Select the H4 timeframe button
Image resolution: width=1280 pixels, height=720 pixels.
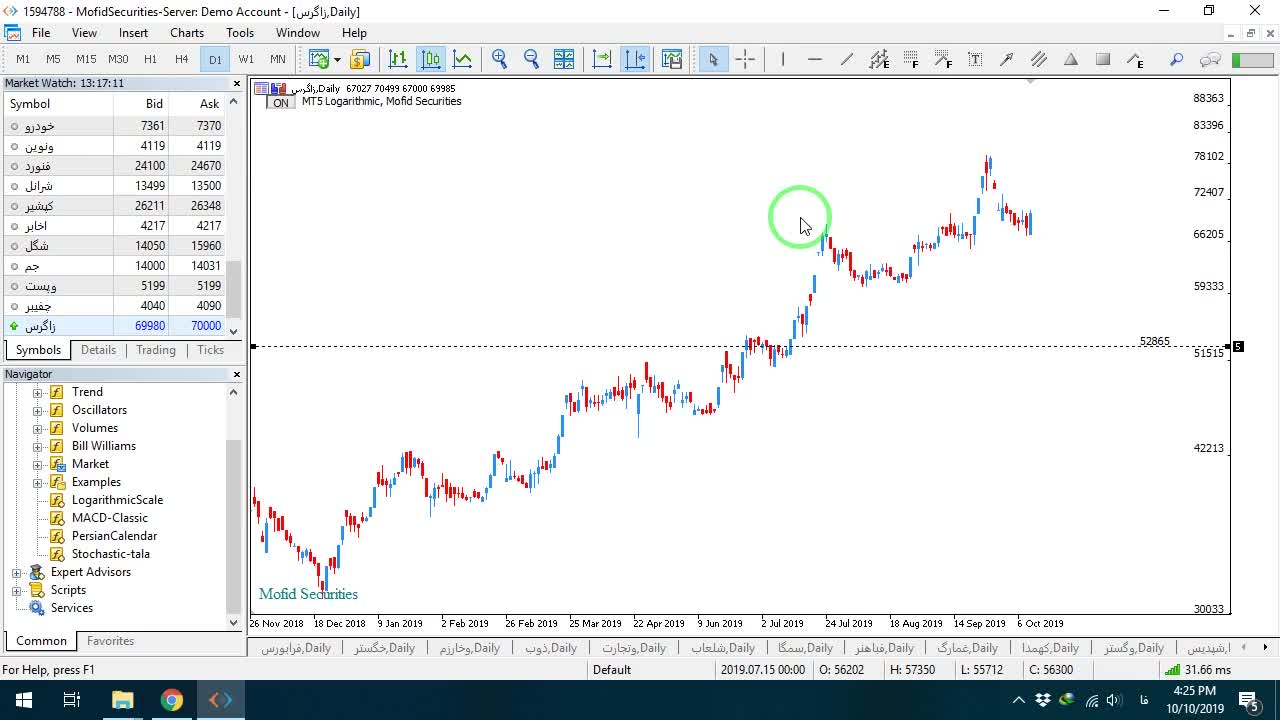(x=181, y=59)
